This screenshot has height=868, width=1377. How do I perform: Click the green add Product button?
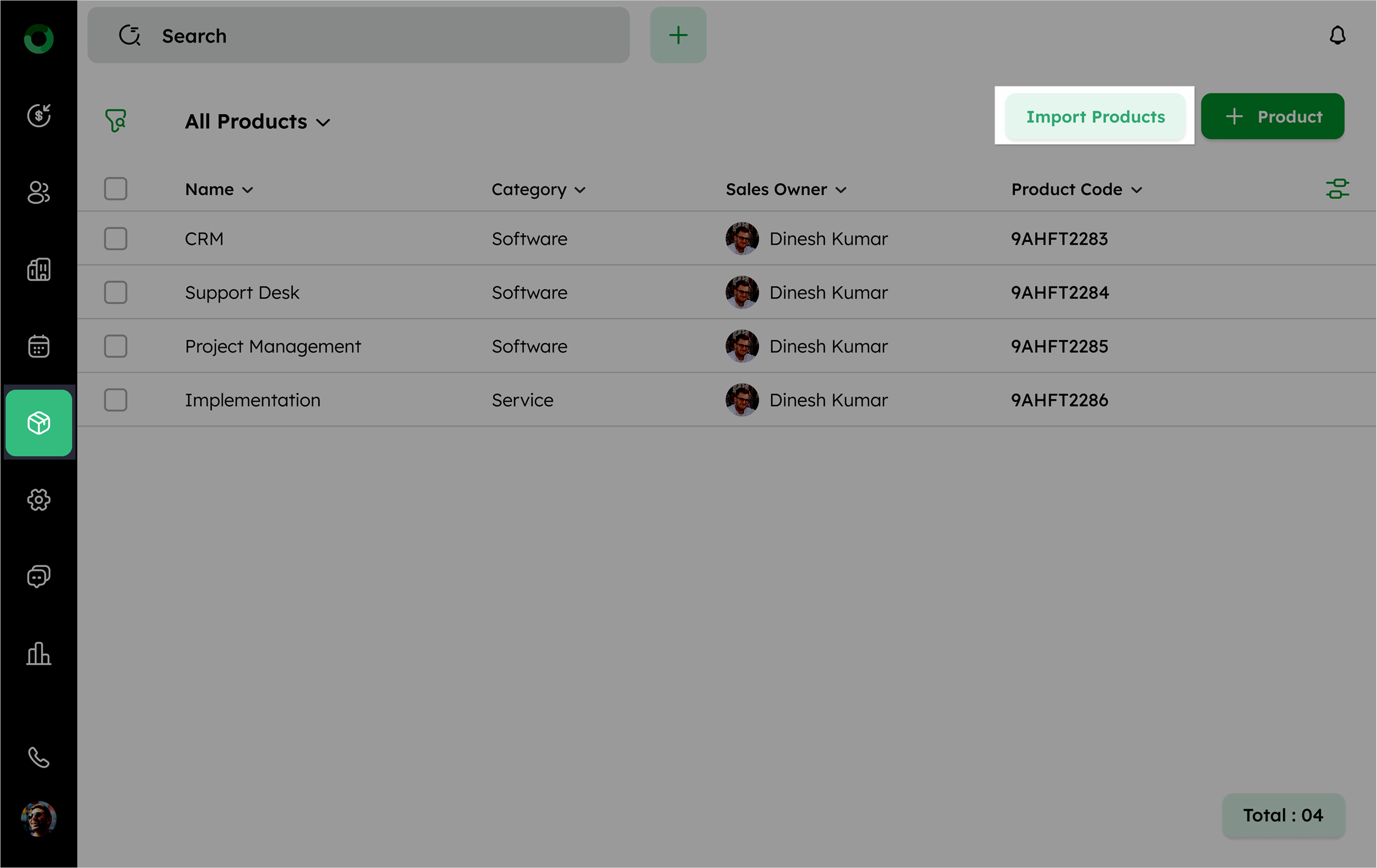[1272, 117]
